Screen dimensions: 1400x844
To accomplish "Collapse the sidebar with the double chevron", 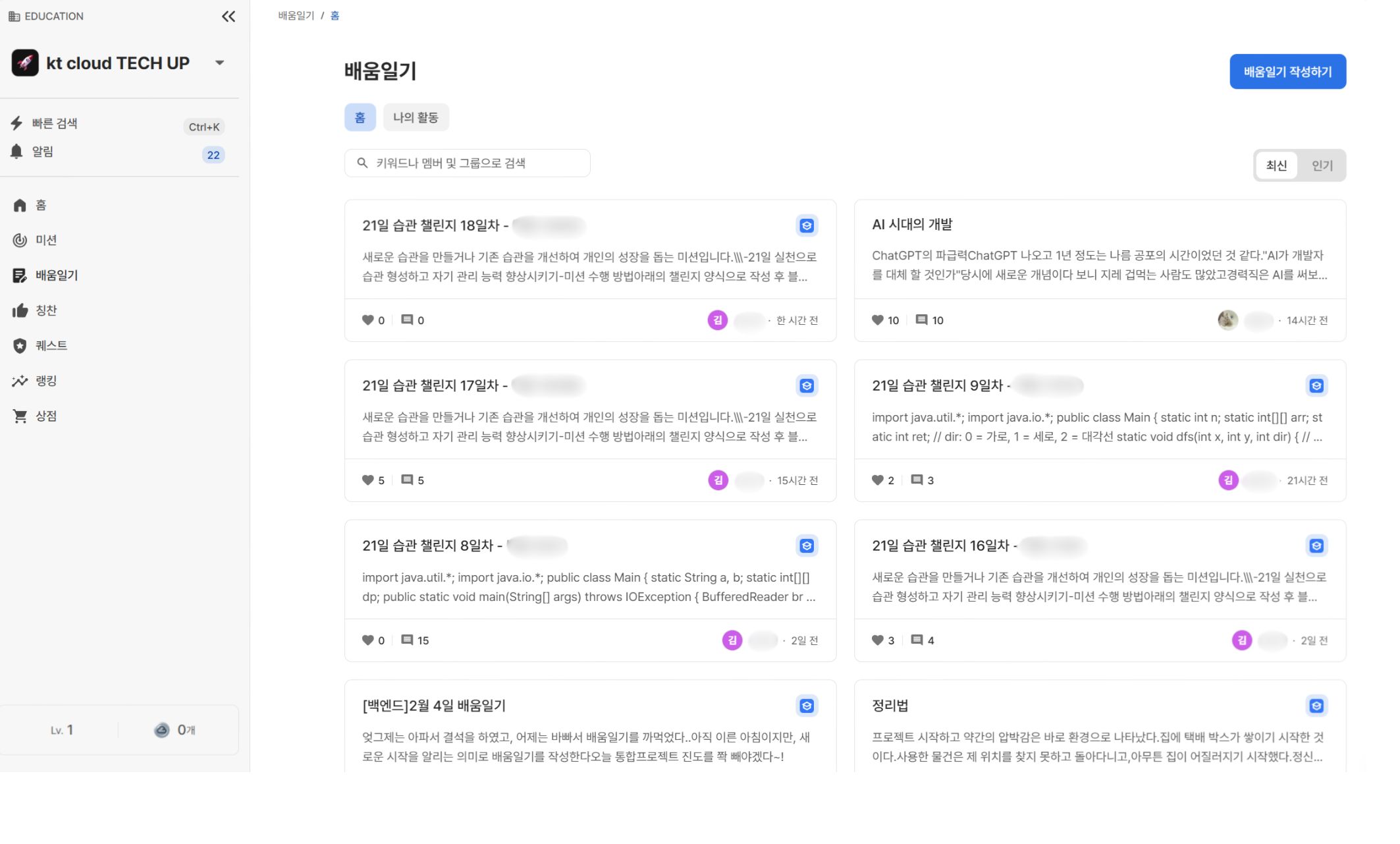I will 228,17.
